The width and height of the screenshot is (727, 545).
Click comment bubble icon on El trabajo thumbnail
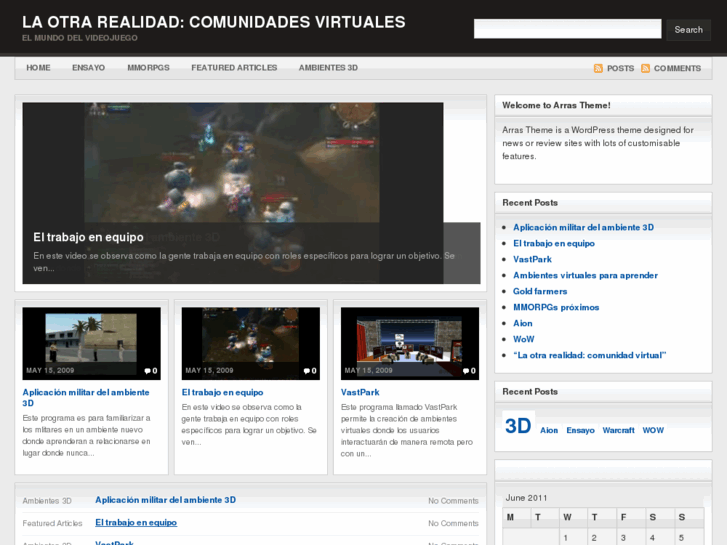tap(306, 371)
